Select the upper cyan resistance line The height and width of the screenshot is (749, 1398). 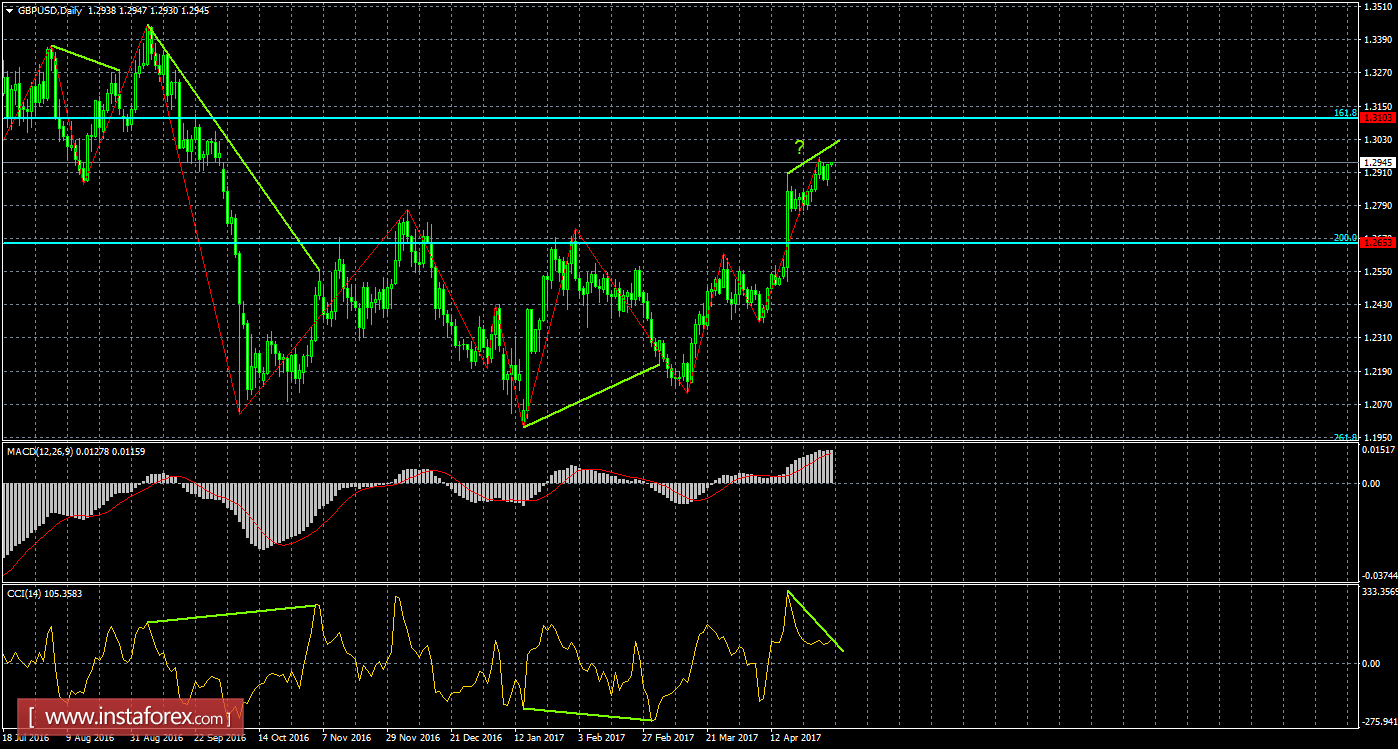coord(600,117)
